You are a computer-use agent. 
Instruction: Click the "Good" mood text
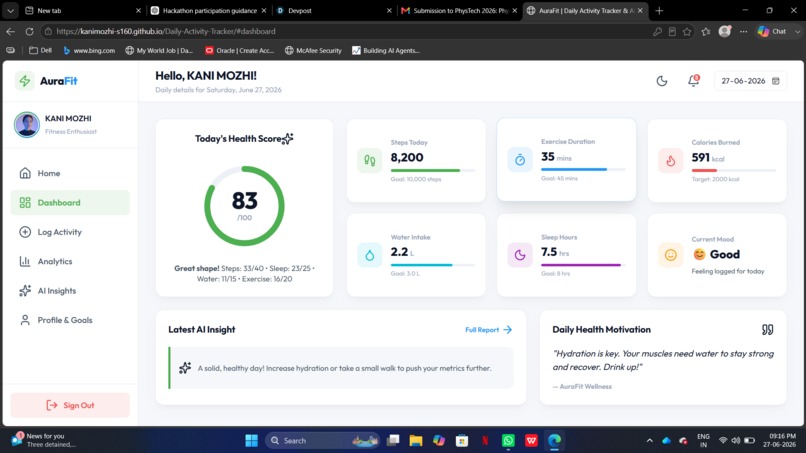point(725,254)
